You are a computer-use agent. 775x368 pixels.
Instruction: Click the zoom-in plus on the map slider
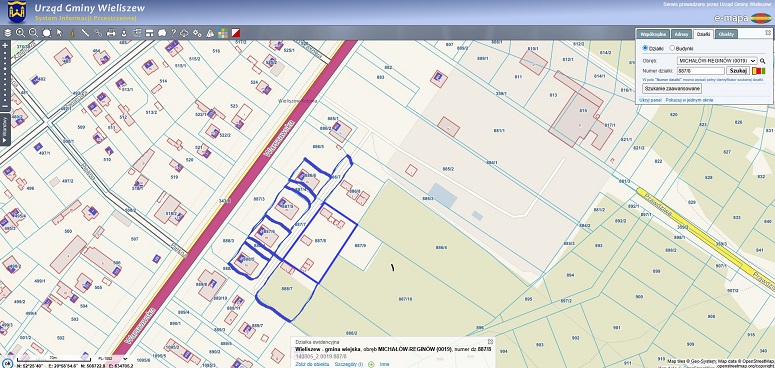coord(5,45)
